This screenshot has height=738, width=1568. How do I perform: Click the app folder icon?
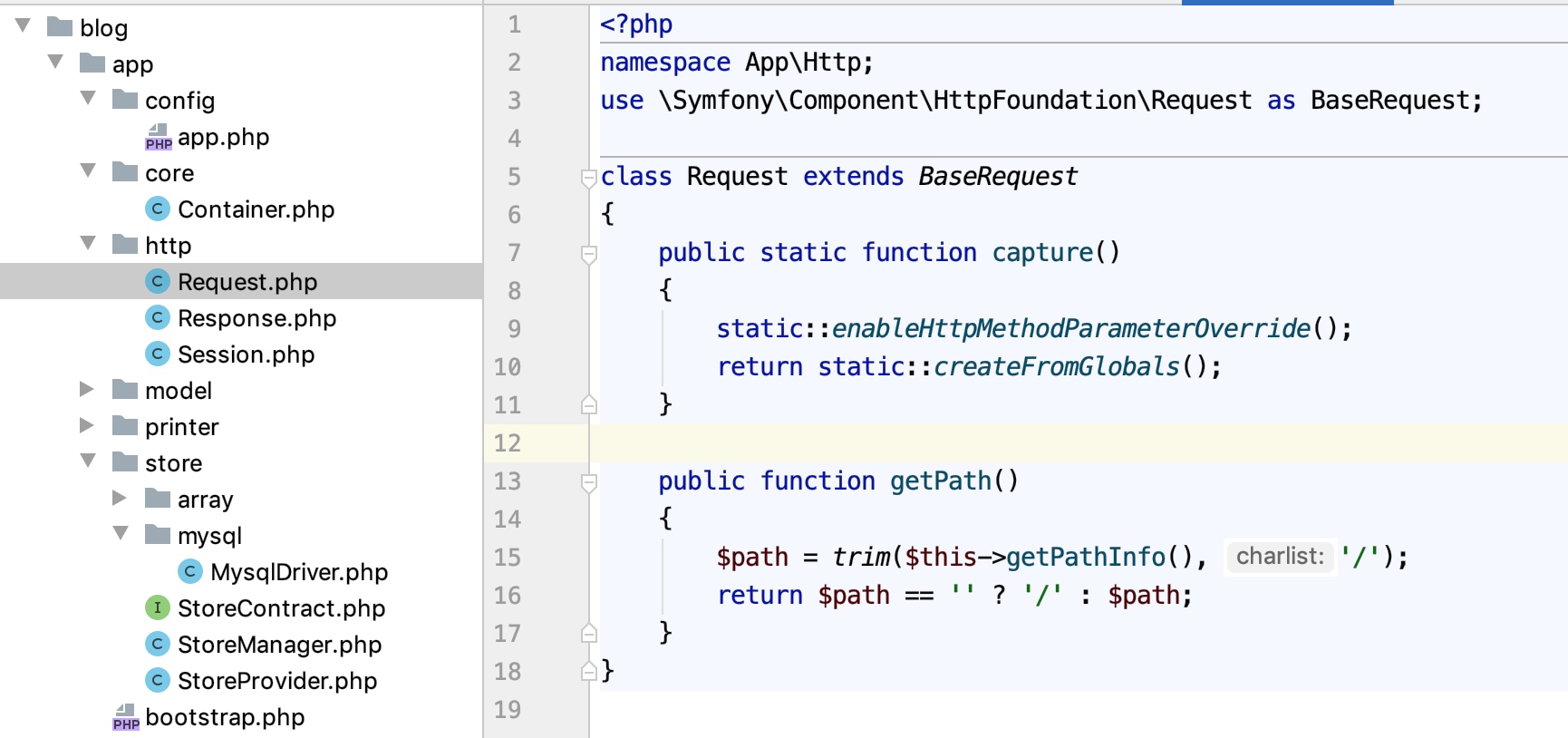coord(92,63)
